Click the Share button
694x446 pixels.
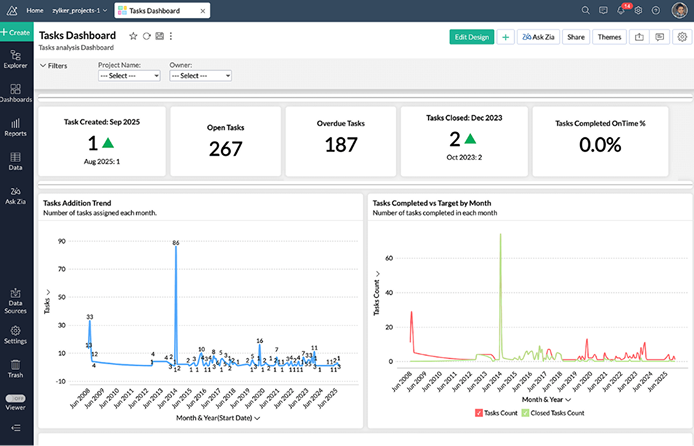[x=575, y=37]
